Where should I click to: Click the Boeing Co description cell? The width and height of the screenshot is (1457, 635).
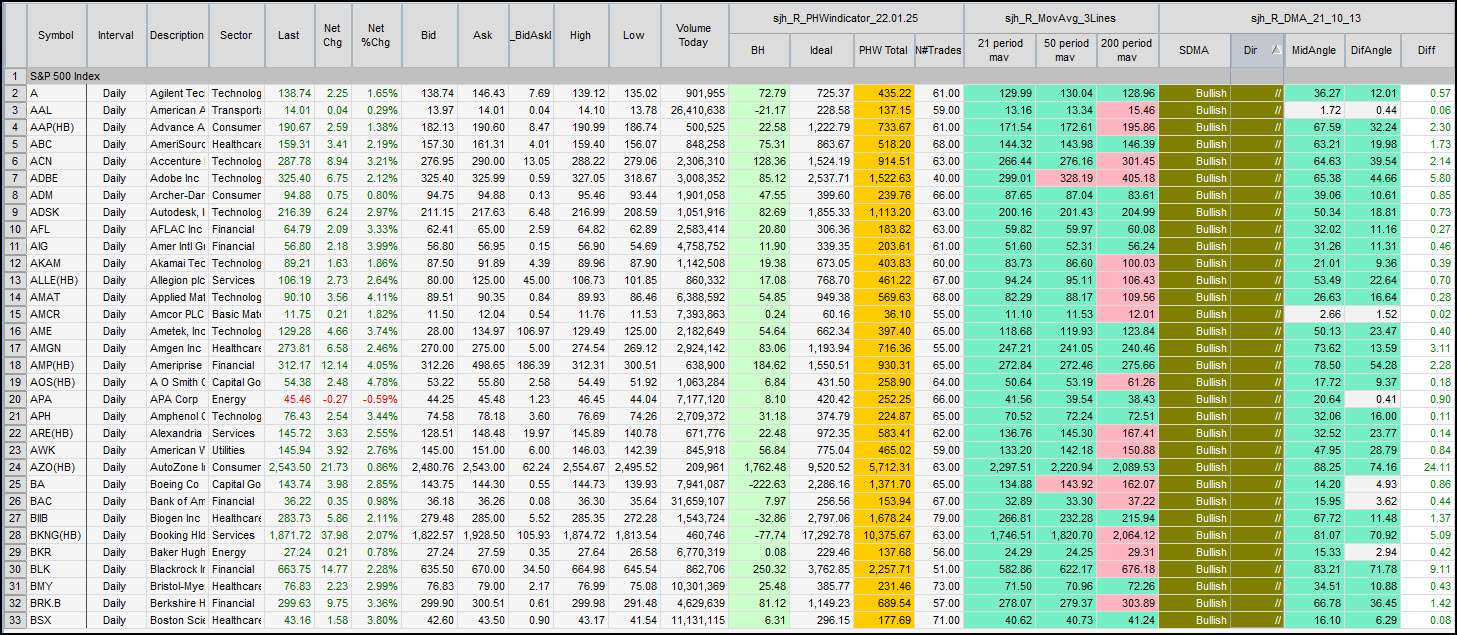tap(177, 484)
